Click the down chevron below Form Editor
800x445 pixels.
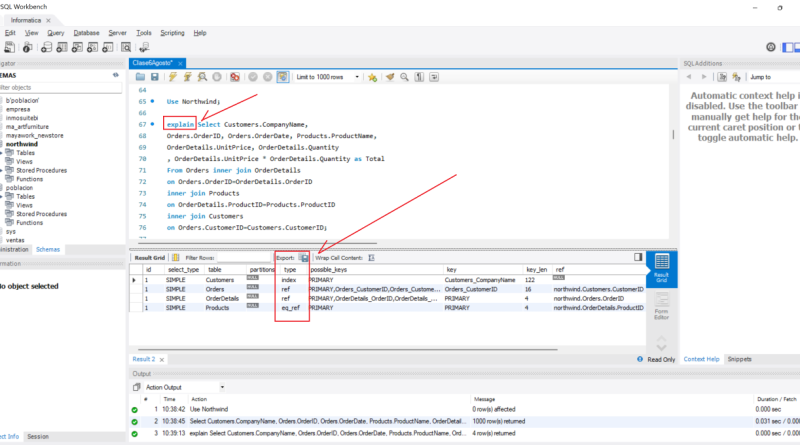coord(661,348)
